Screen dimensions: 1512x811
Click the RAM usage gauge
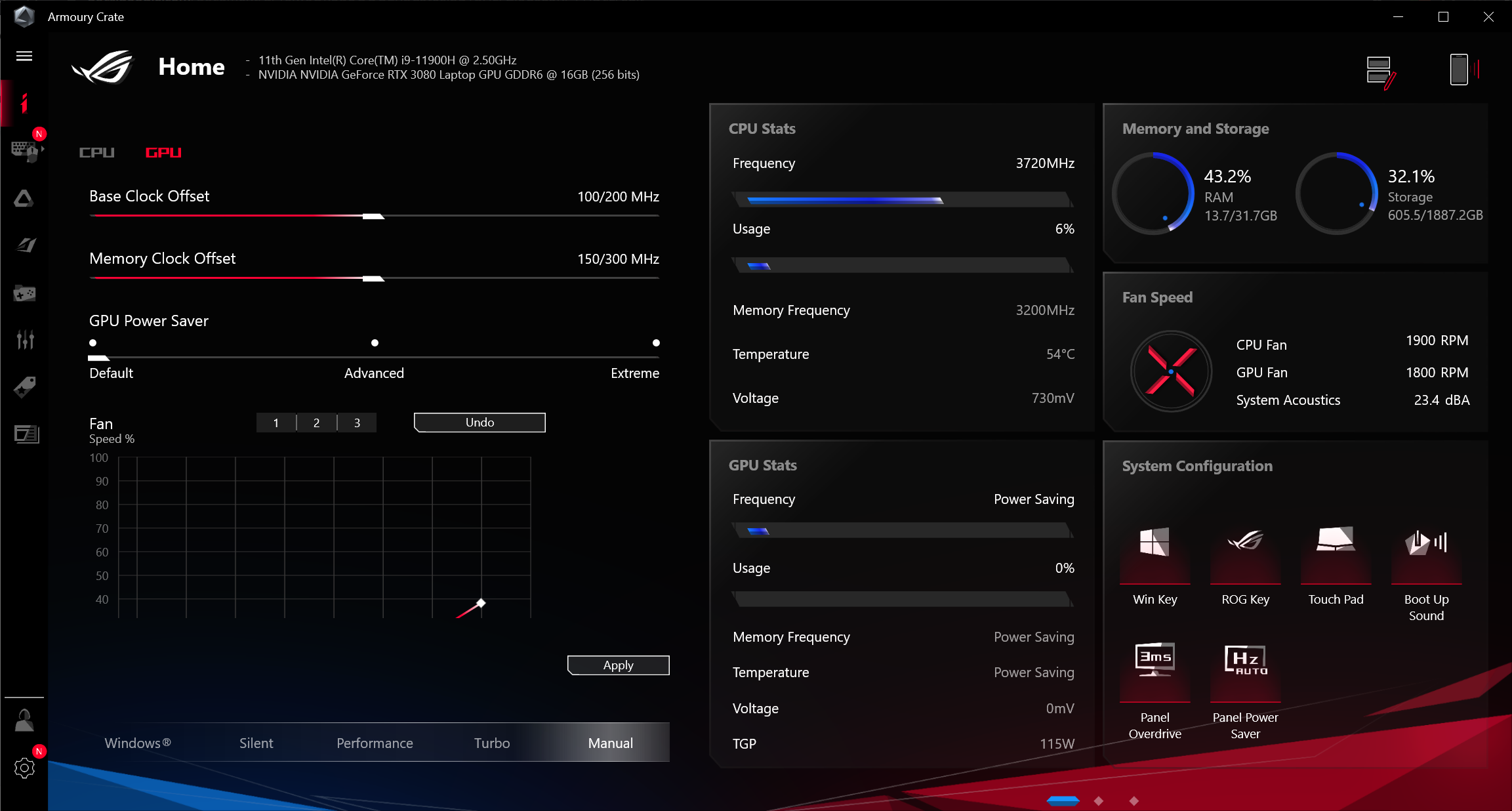(x=1153, y=193)
